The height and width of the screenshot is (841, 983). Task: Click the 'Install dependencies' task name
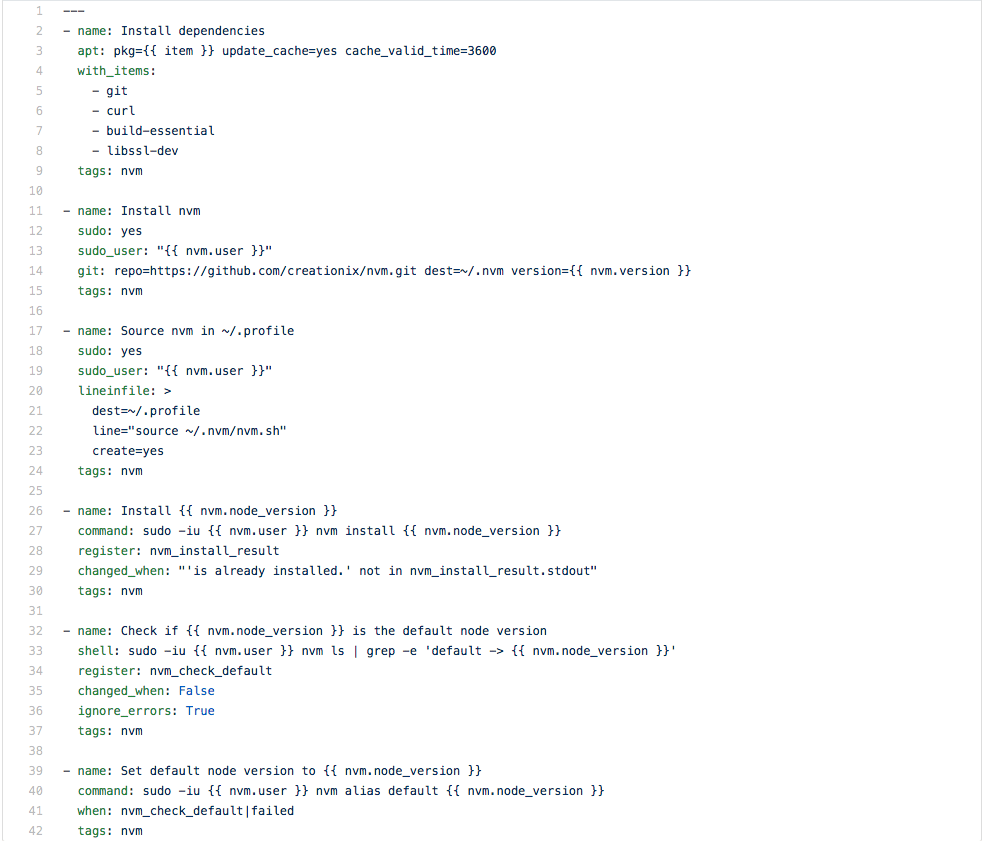coord(192,31)
